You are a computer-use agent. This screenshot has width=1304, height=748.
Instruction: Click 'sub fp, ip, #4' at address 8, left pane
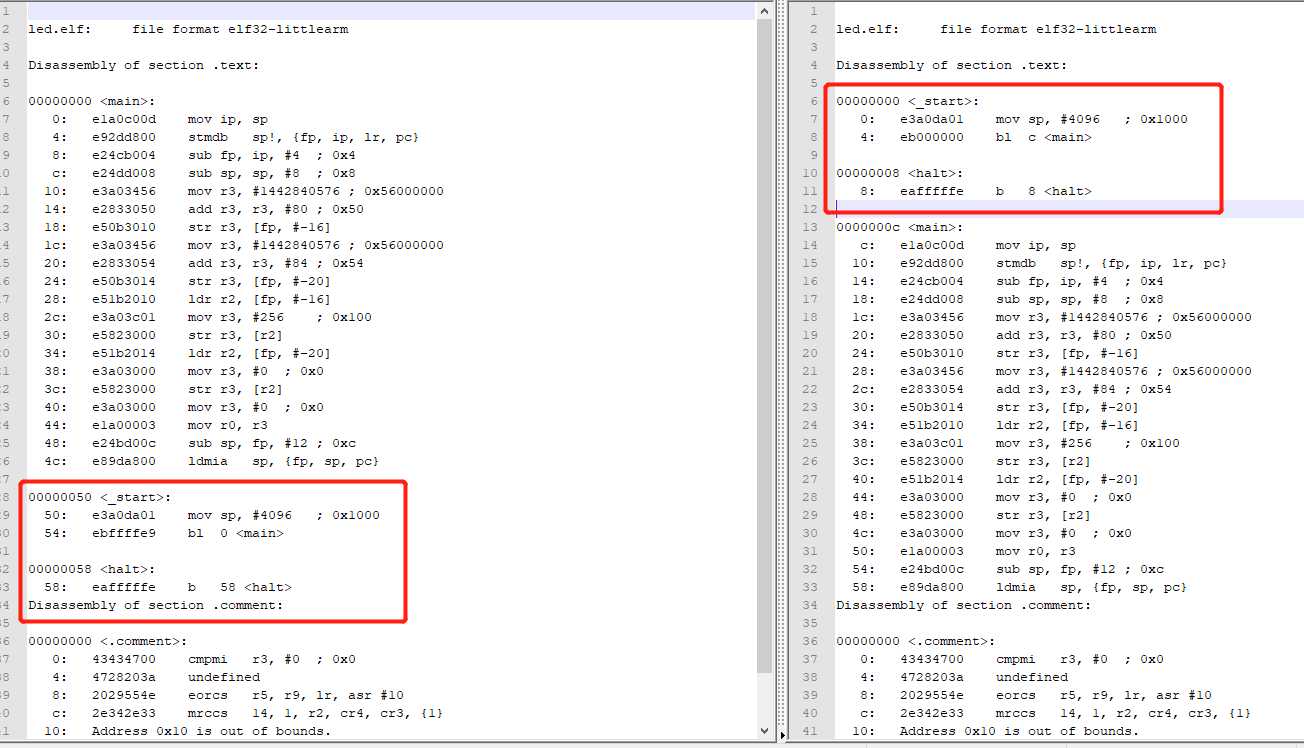[x=271, y=155]
